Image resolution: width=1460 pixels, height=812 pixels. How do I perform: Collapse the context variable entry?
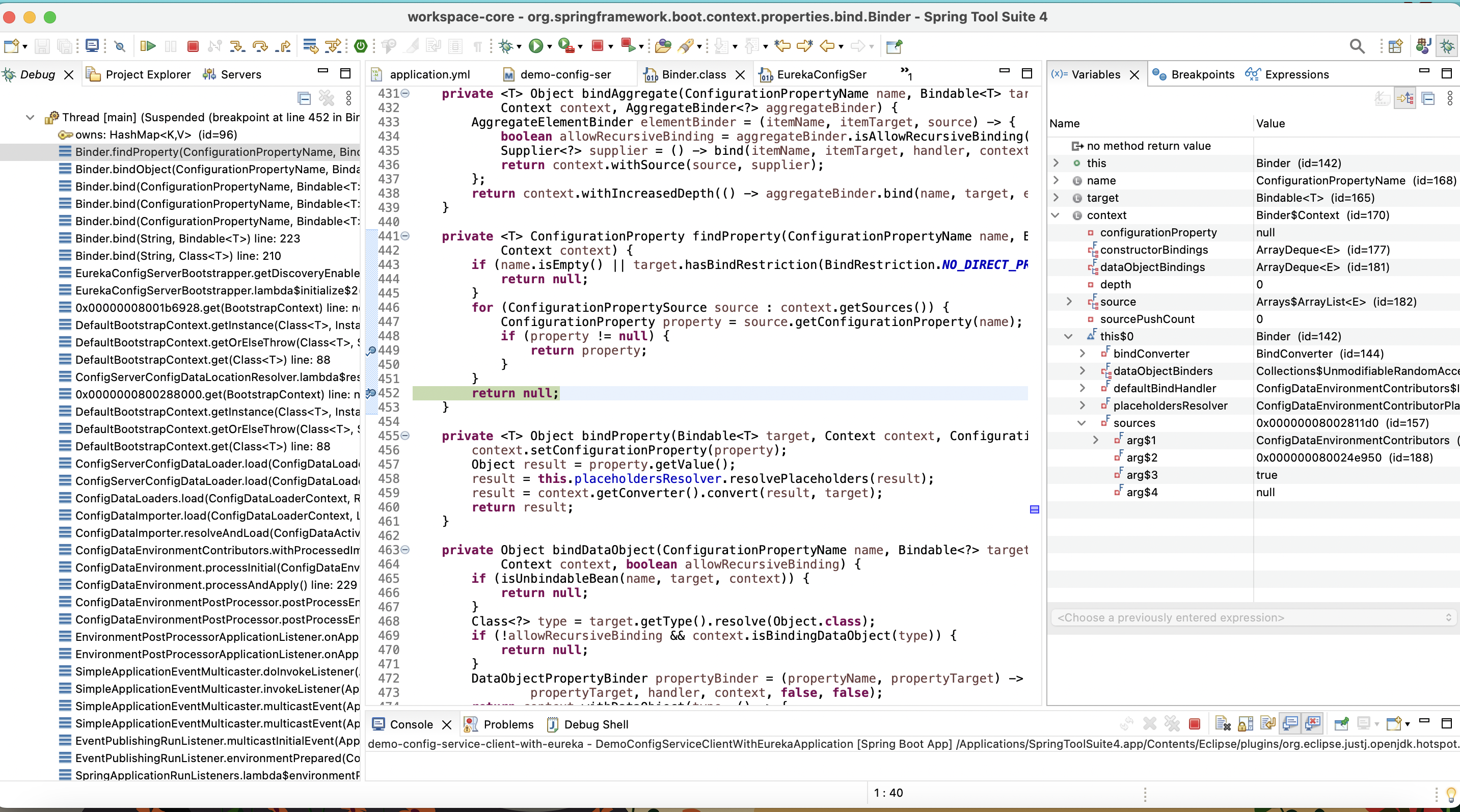click(x=1056, y=215)
